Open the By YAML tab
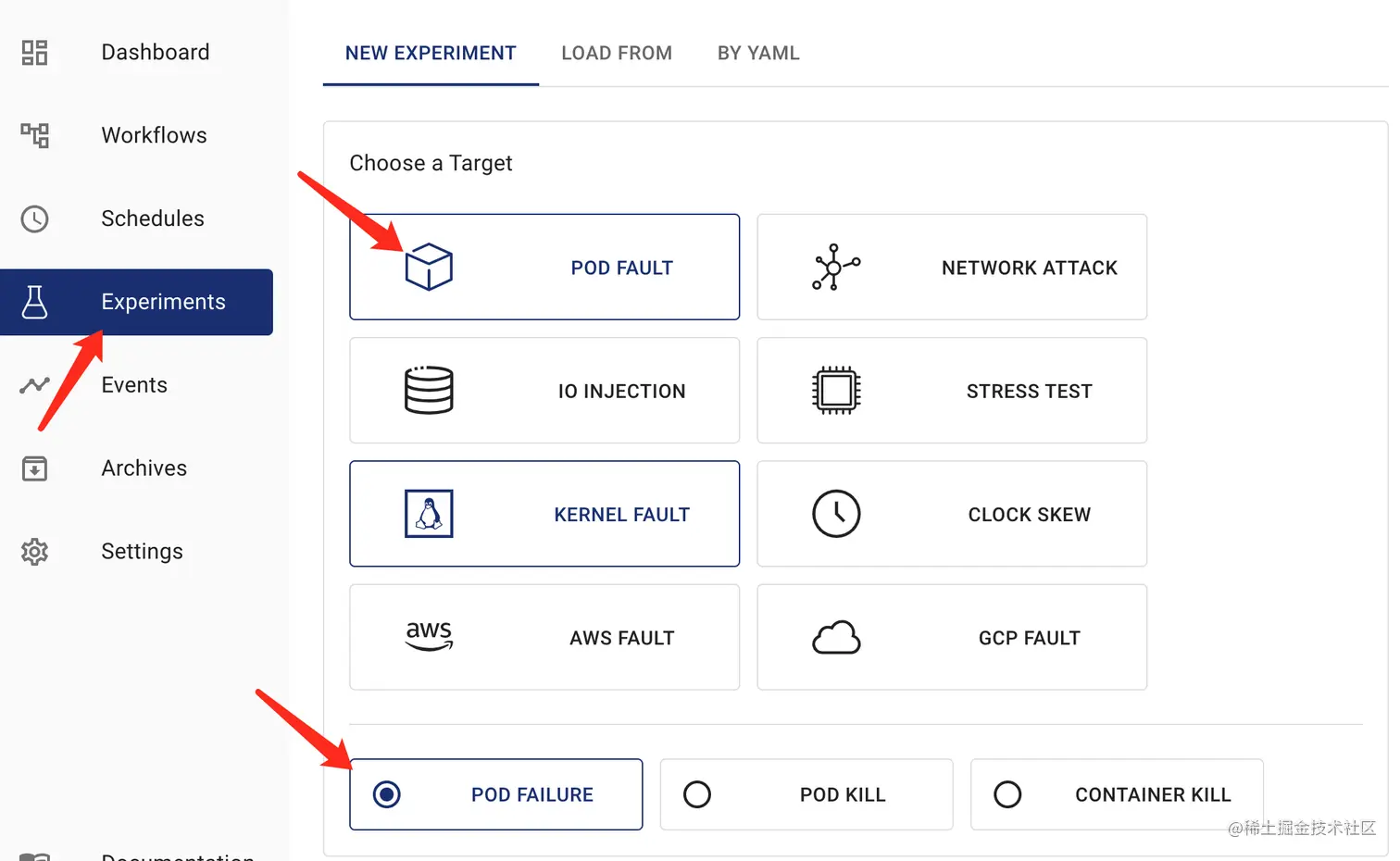The image size is (1400, 861). click(758, 54)
